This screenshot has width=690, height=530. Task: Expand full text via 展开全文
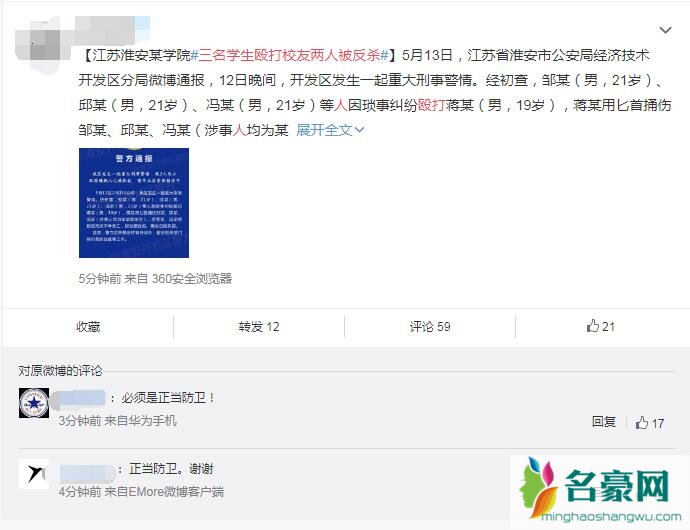click(x=330, y=130)
